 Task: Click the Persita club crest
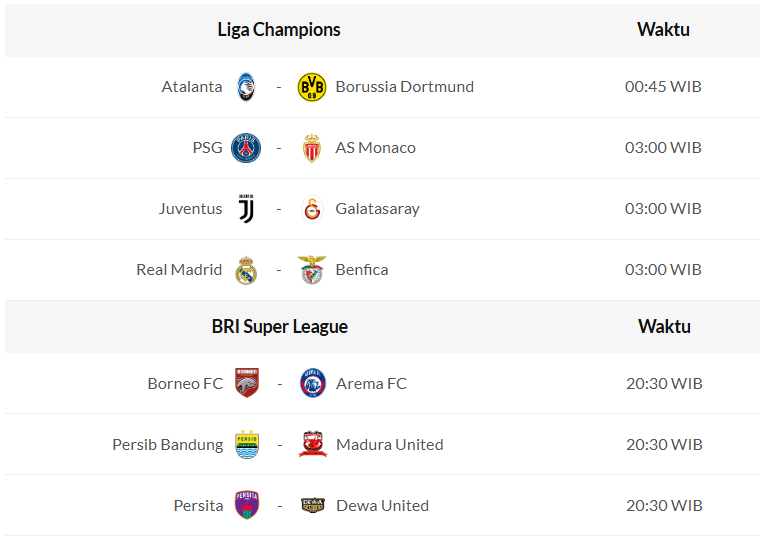coord(247,505)
